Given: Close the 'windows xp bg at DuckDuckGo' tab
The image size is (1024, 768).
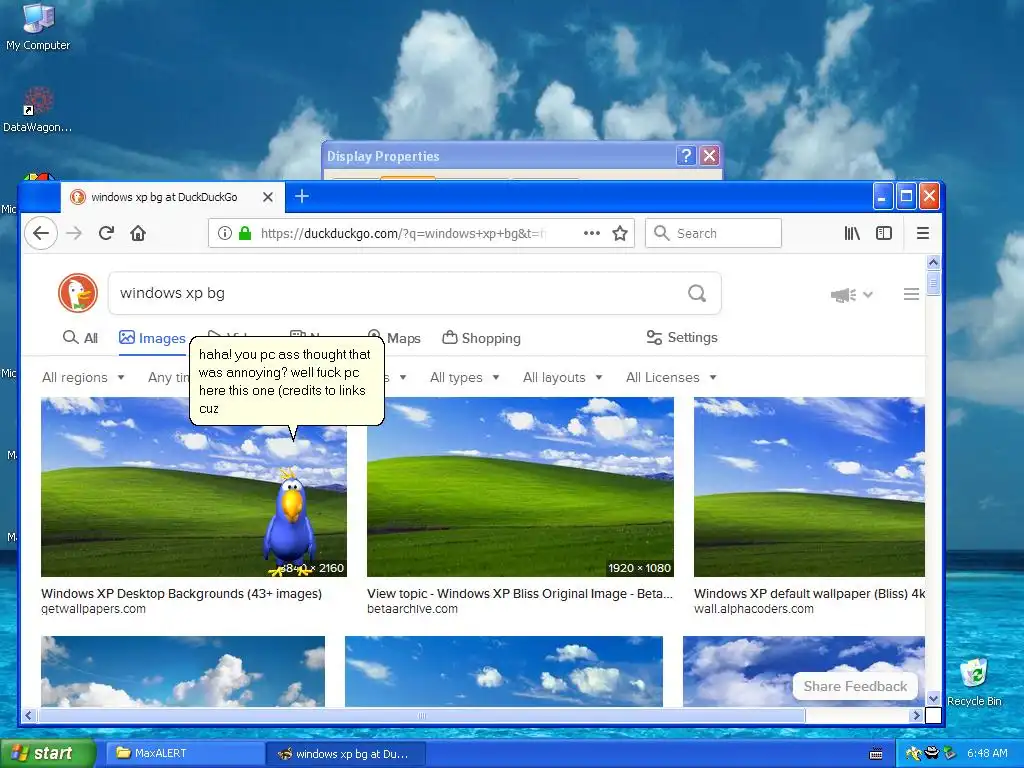Looking at the screenshot, I should tap(268, 197).
